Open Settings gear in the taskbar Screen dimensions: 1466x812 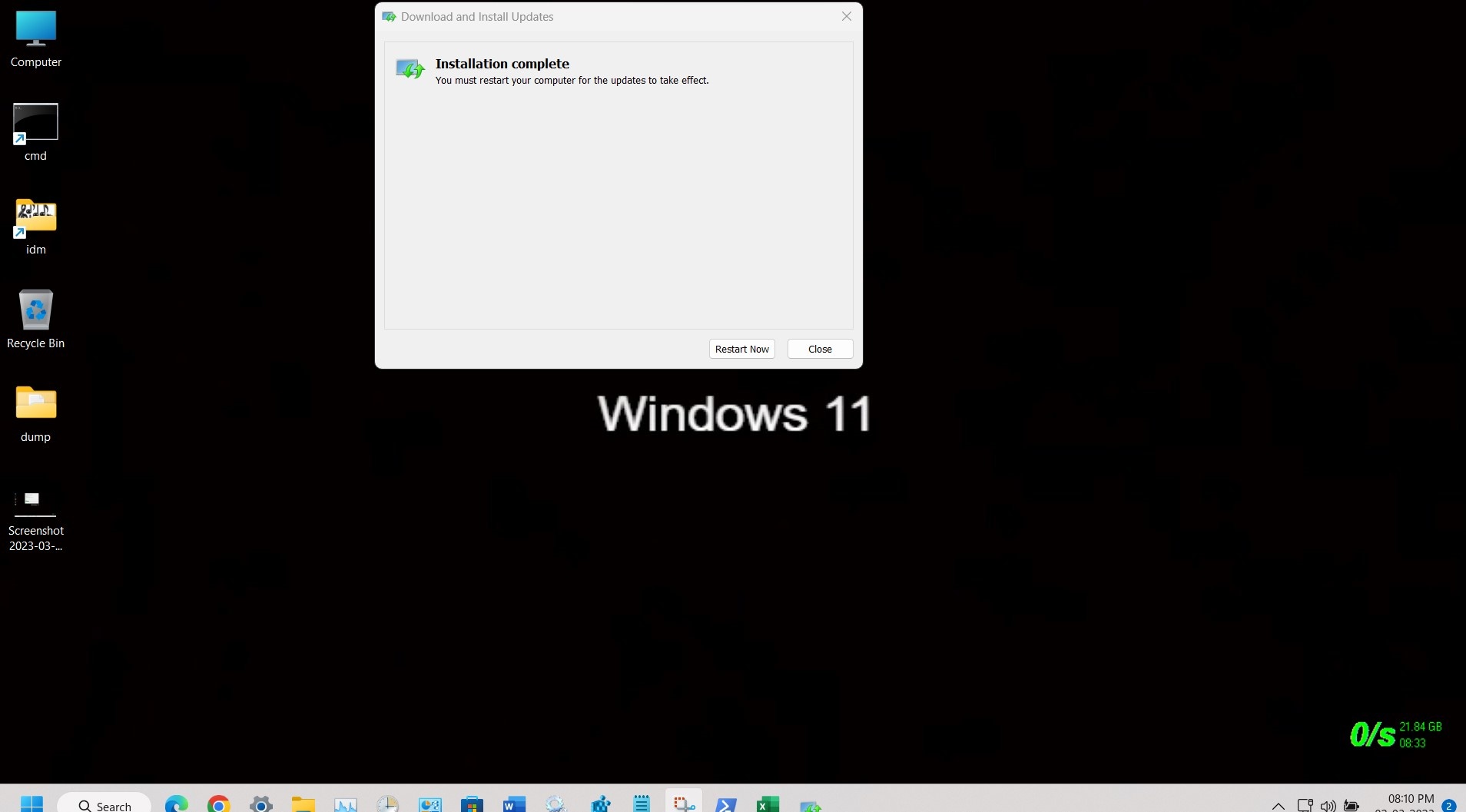261,804
